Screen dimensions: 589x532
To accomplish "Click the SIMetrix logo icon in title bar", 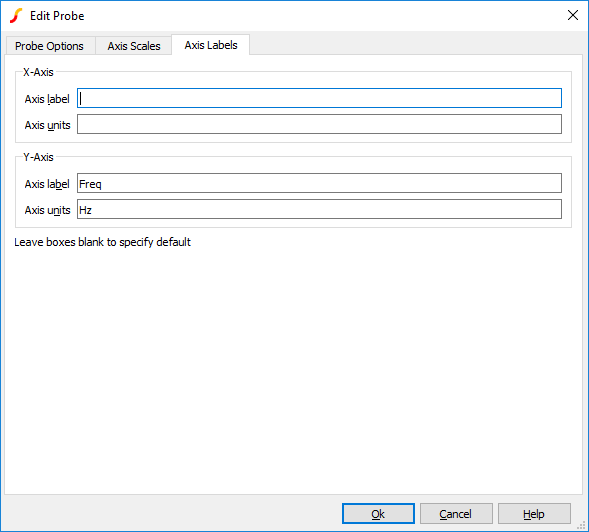I will (16, 16).
